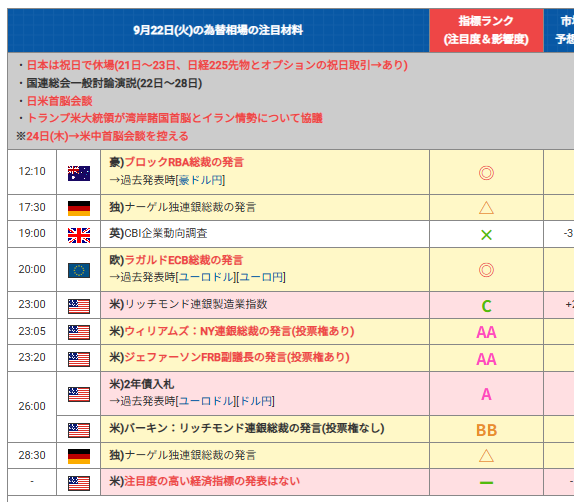574x502 pixels.
Task: Click the US flag beside 2年債入札
Action: point(79,394)
